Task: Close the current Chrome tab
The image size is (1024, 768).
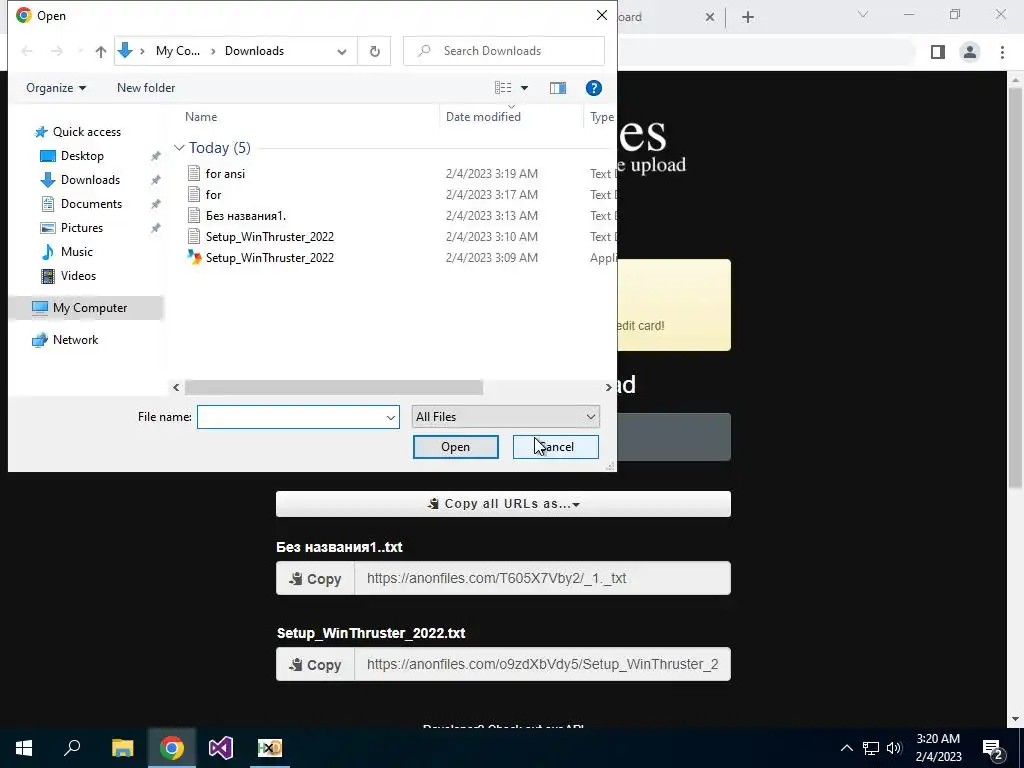Action: (710, 17)
